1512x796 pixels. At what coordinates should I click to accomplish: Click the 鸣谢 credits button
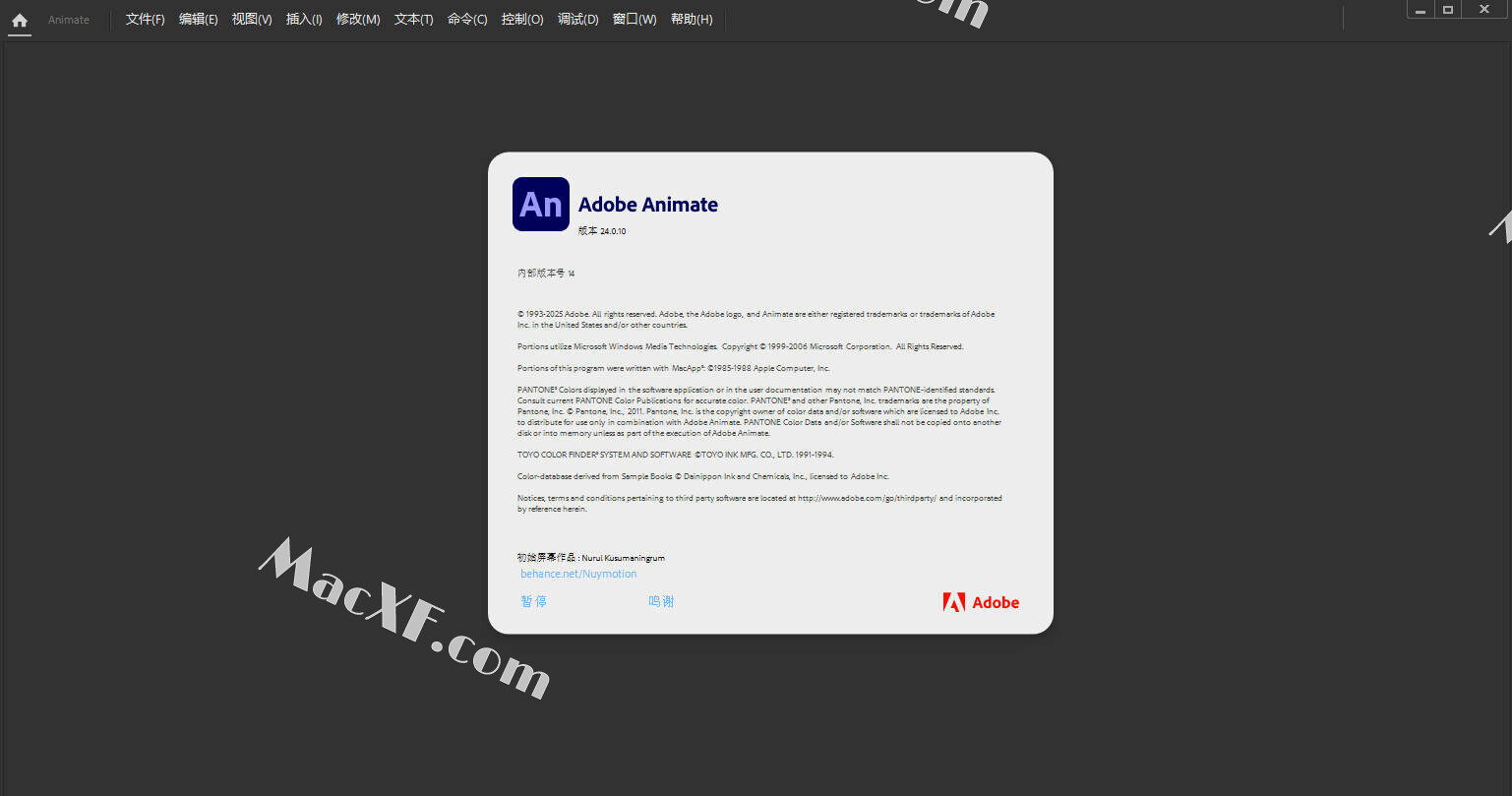661,601
